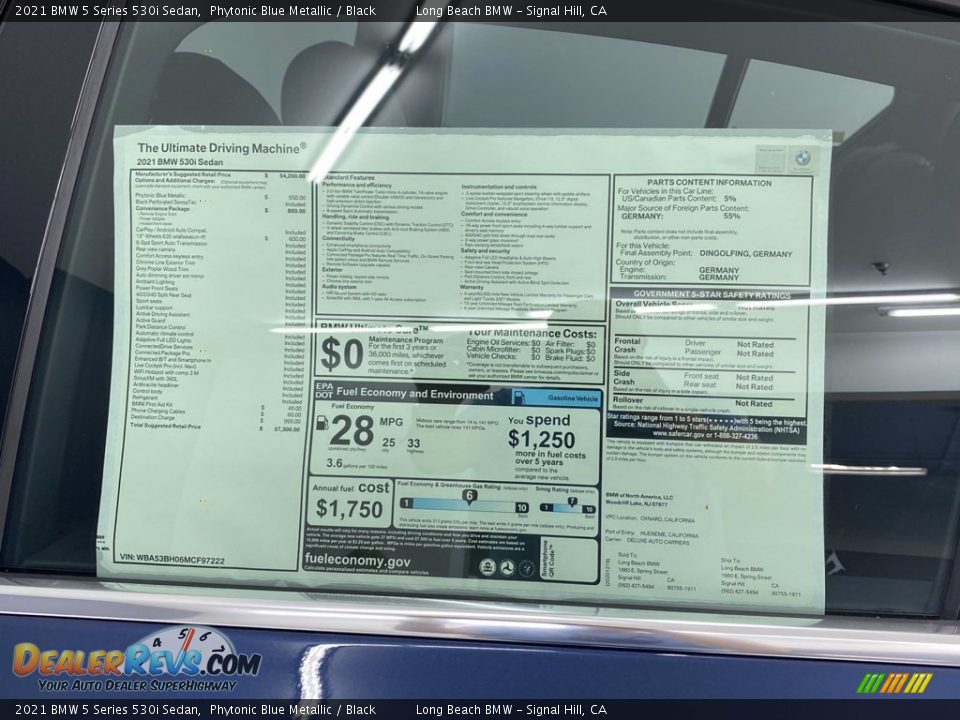Click the Comfort and convenience subheading
Viewport: 960px width, 720px height.
(494, 214)
